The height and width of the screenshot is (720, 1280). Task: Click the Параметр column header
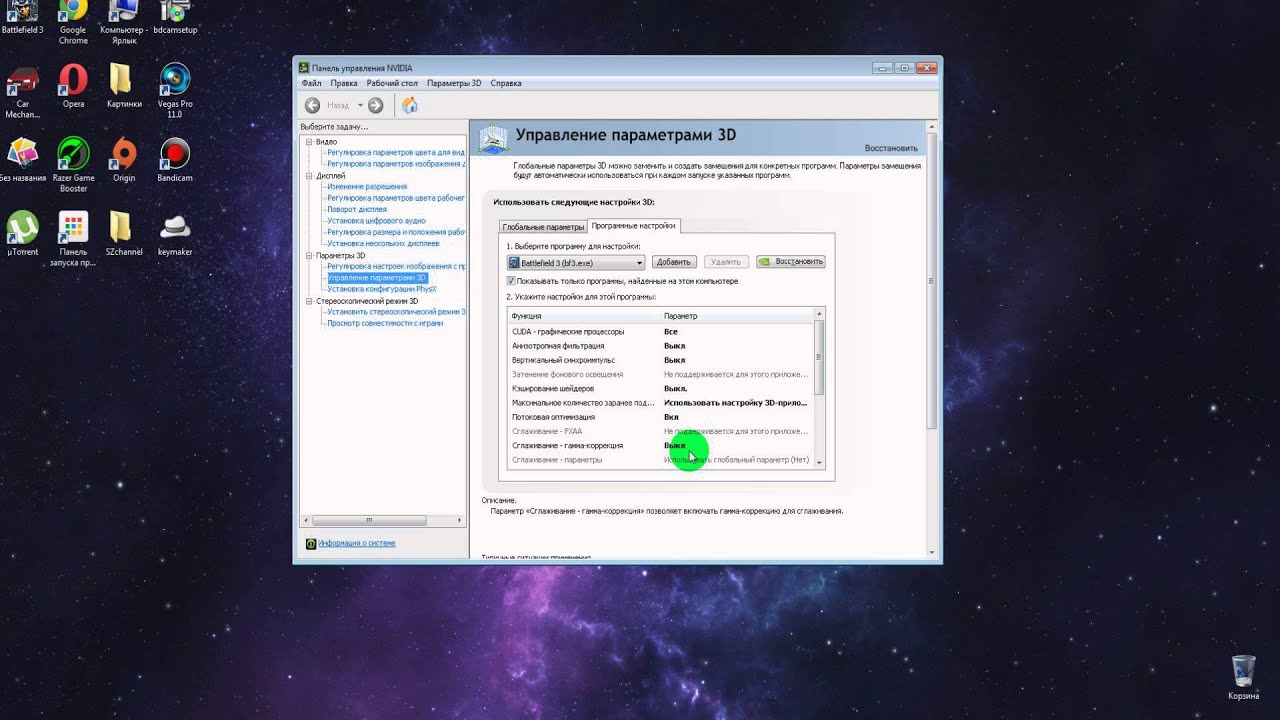(737, 316)
